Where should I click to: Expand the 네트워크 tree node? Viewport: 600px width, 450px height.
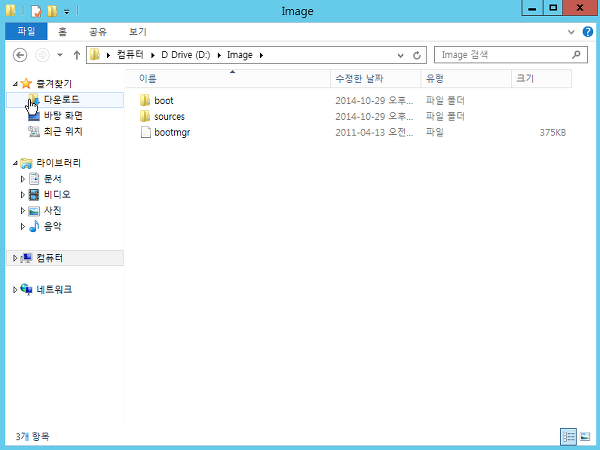(x=15, y=290)
